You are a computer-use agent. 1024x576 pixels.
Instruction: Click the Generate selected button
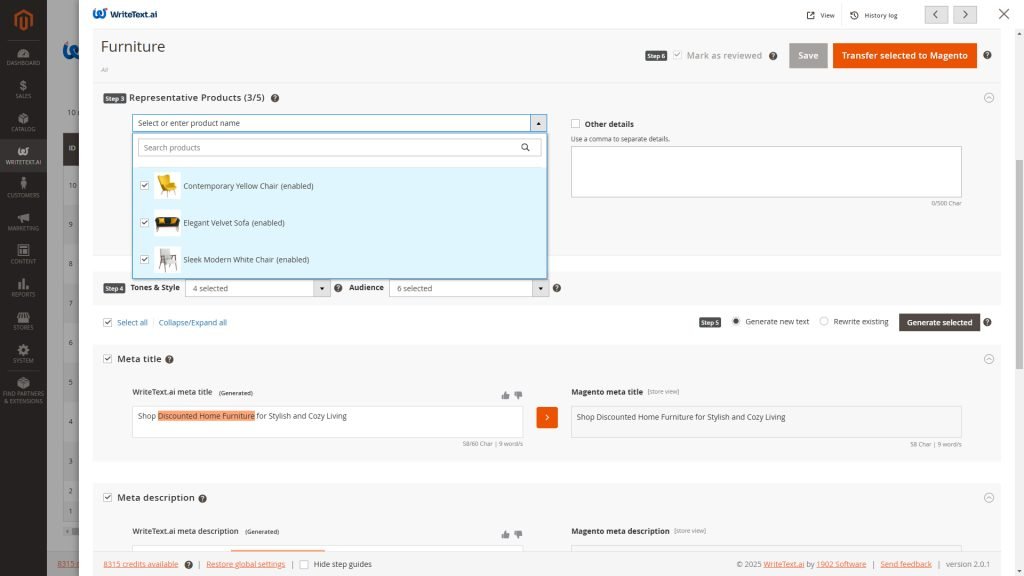click(939, 322)
